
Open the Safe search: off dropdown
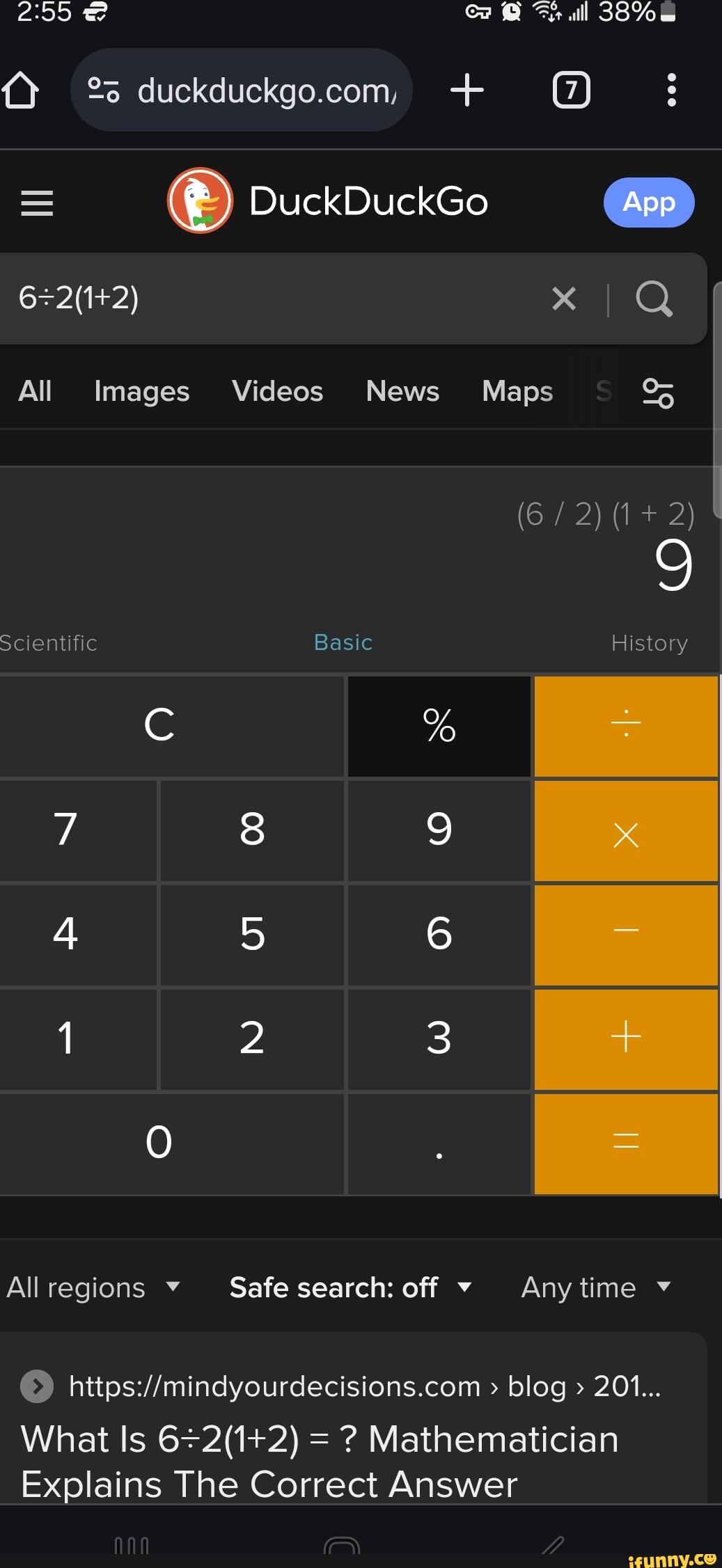pyautogui.click(x=350, y=1288)
